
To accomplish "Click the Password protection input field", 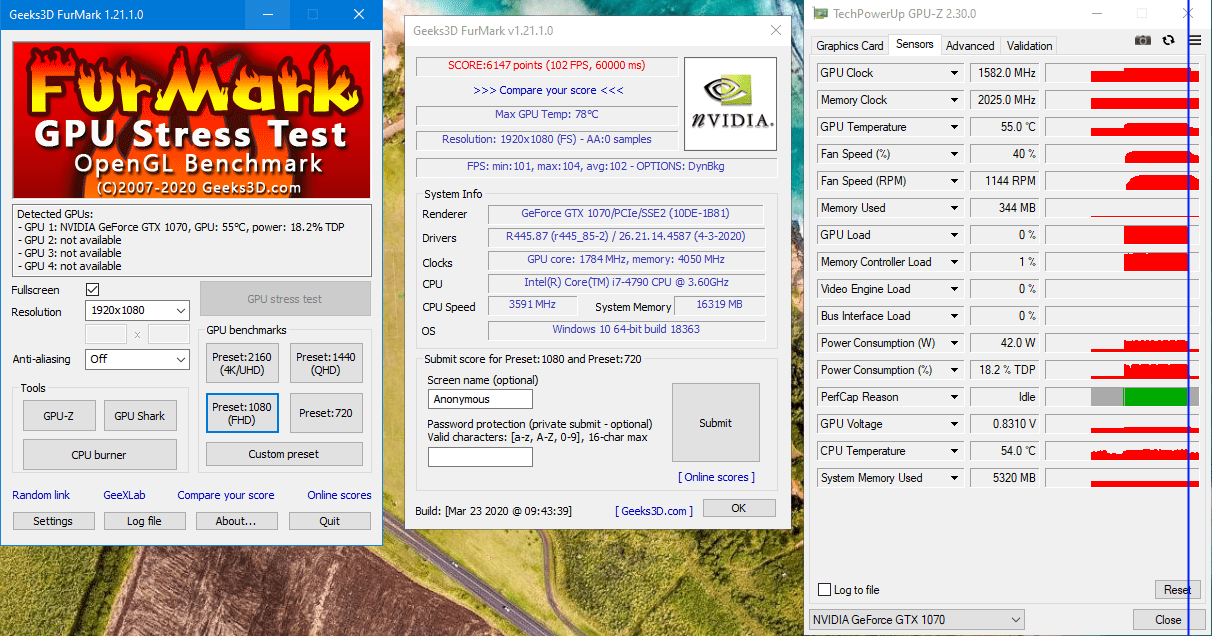I will click(480, 457).
